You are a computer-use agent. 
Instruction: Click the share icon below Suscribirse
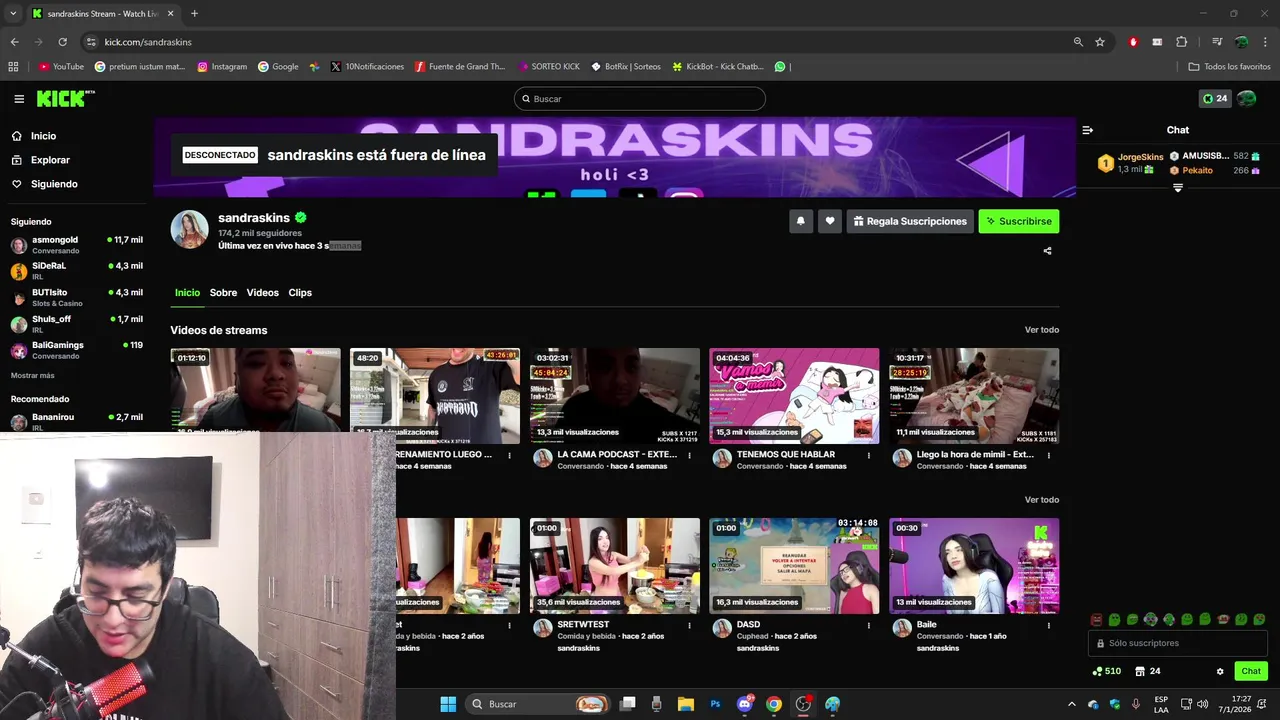coord(1047,251)
